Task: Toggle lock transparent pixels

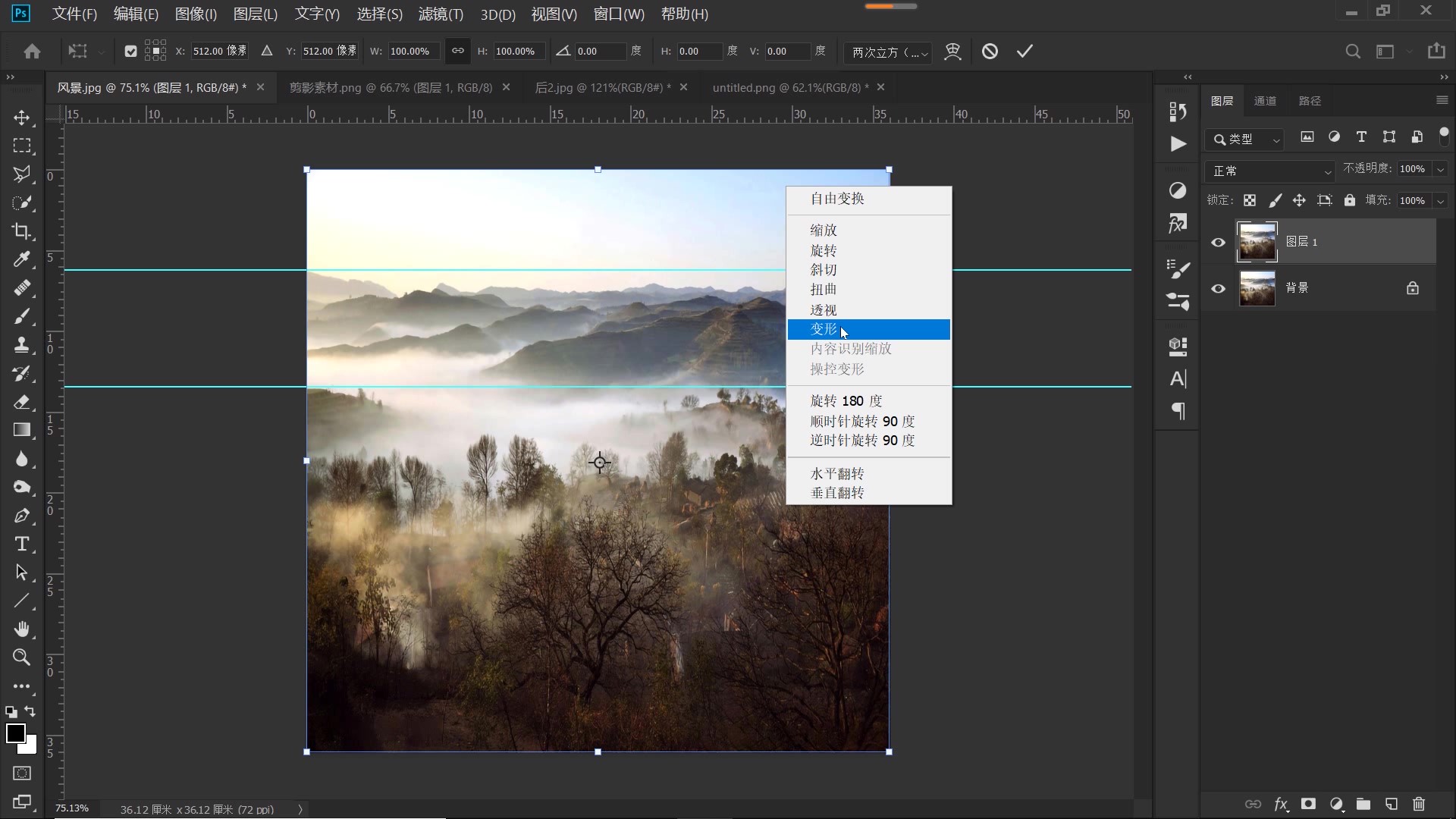Action: [1250, 199]
